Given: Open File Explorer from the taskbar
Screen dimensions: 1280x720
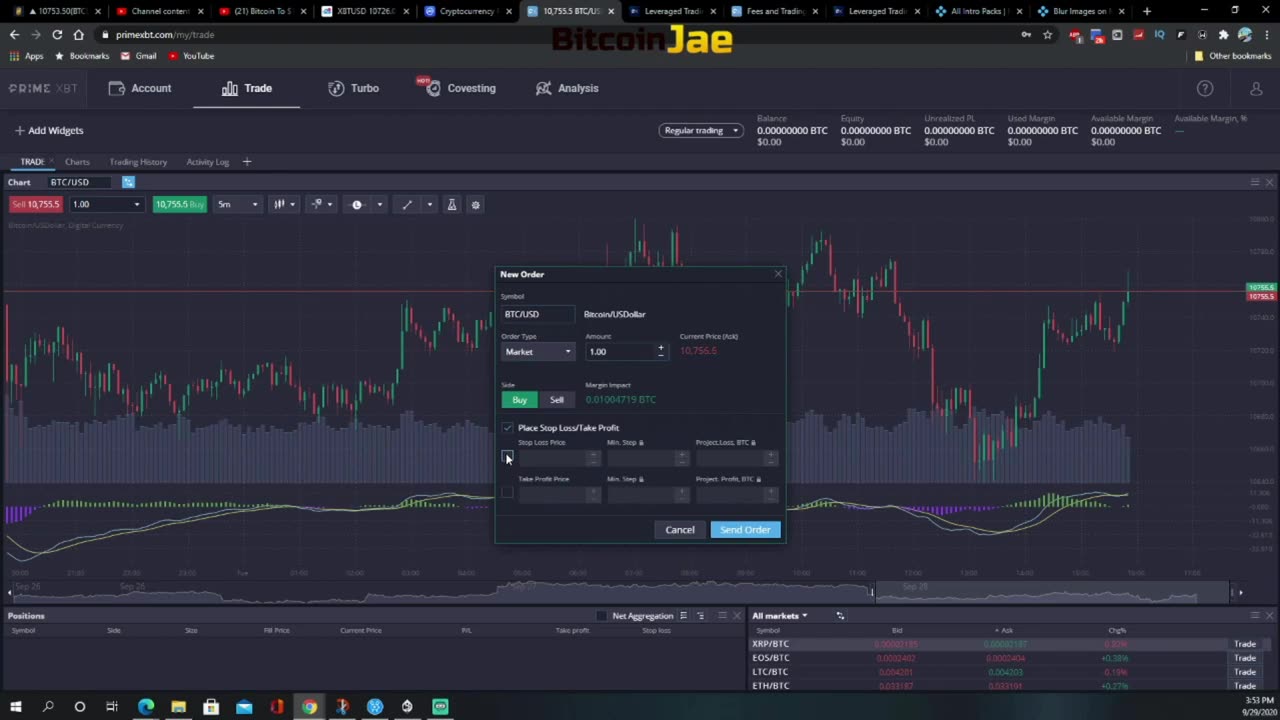Looking at the screenshot, I should pos(178,707).
